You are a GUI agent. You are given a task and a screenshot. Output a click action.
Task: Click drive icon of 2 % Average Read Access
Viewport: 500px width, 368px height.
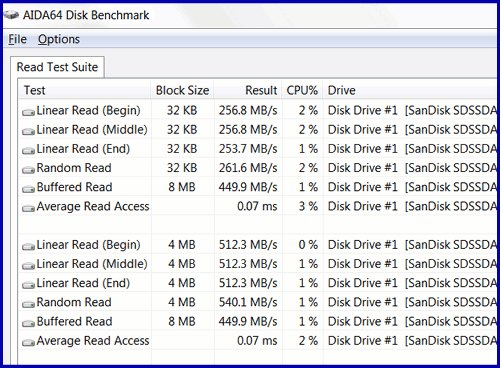coord(28,342)
